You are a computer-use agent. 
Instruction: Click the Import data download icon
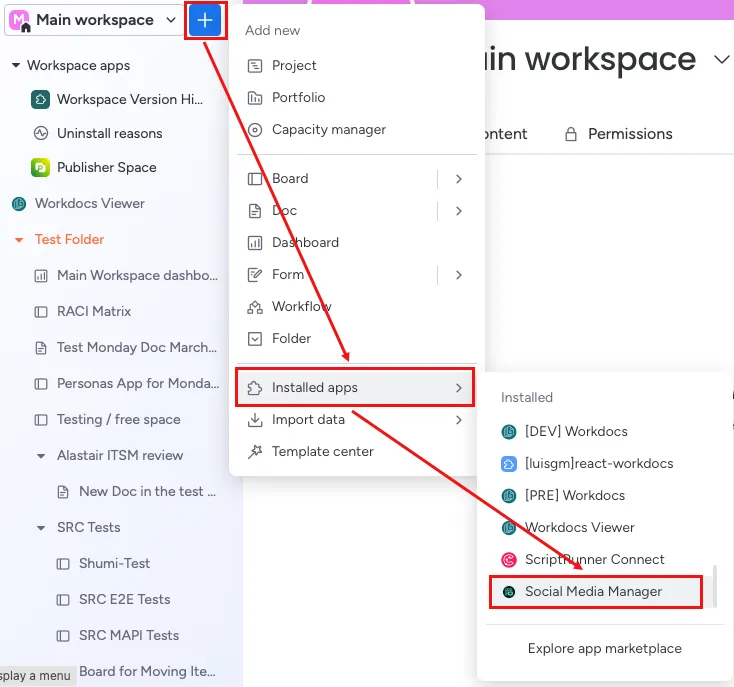pyautogui.click(x=255, y=420)
